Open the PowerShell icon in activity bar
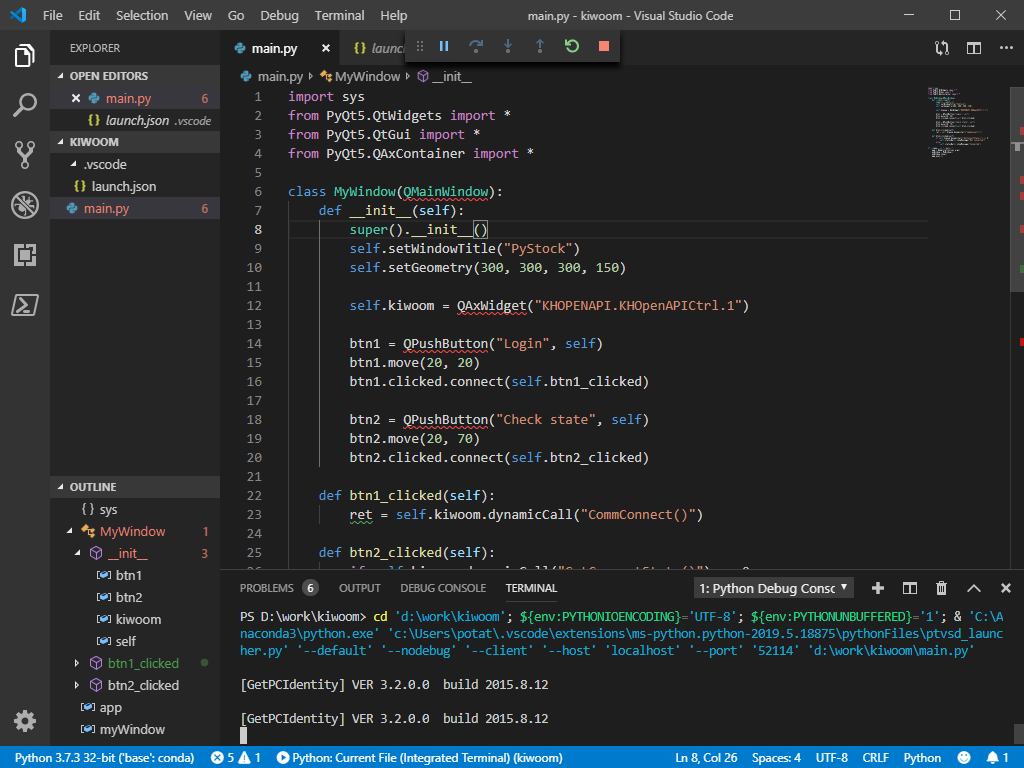Screen dimensions: 1024x768 [25, 305]
